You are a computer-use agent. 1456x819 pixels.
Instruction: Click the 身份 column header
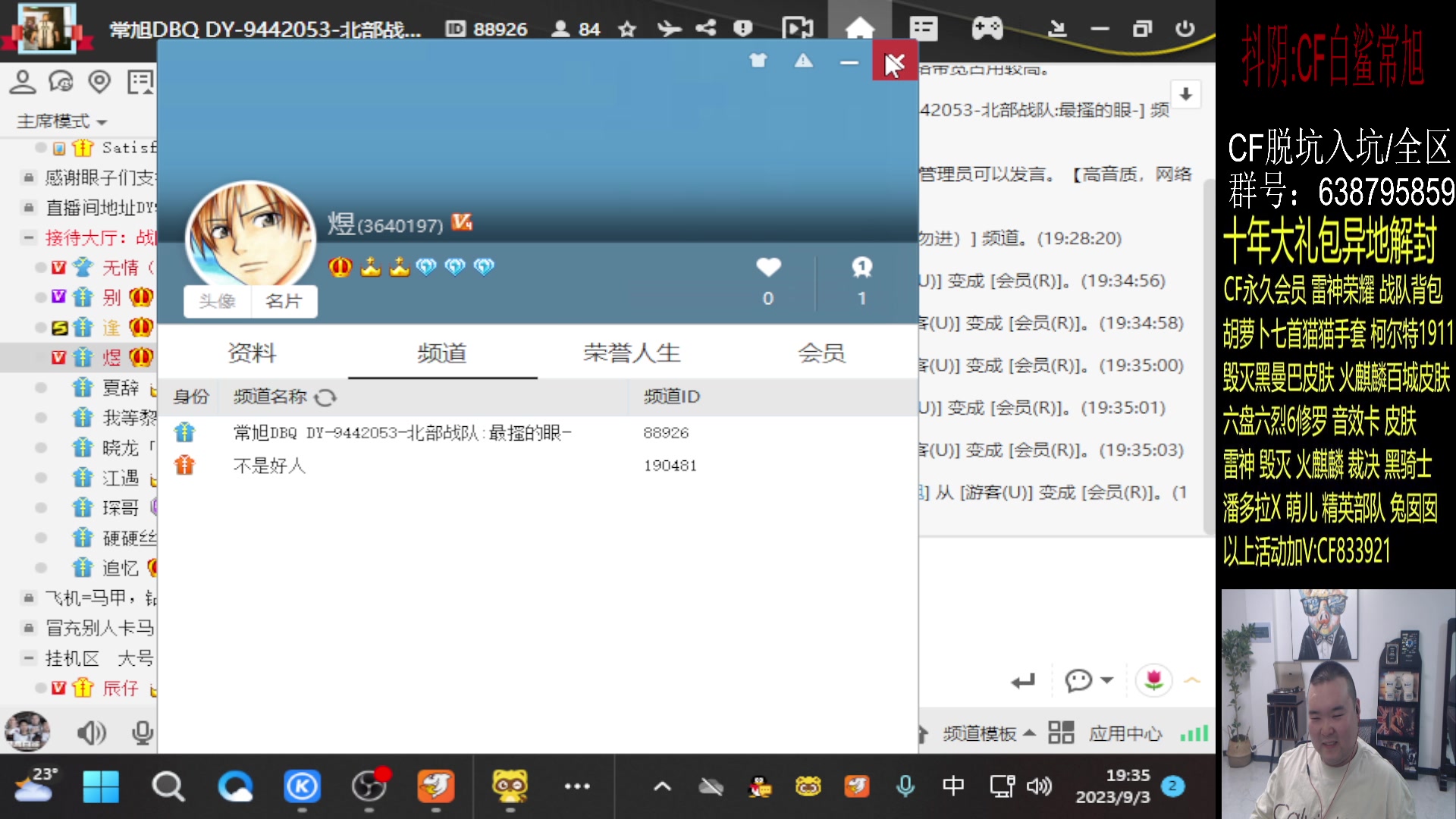click(x=191, y=397)
